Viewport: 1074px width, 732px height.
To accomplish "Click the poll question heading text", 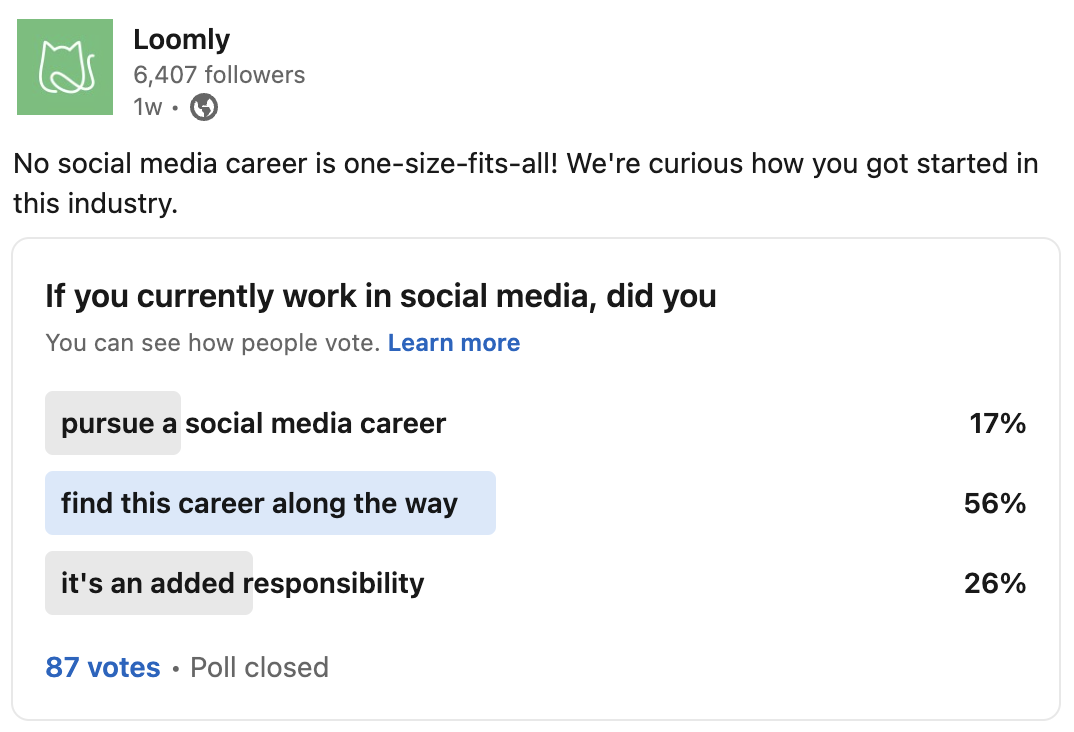I will [380, 297].
